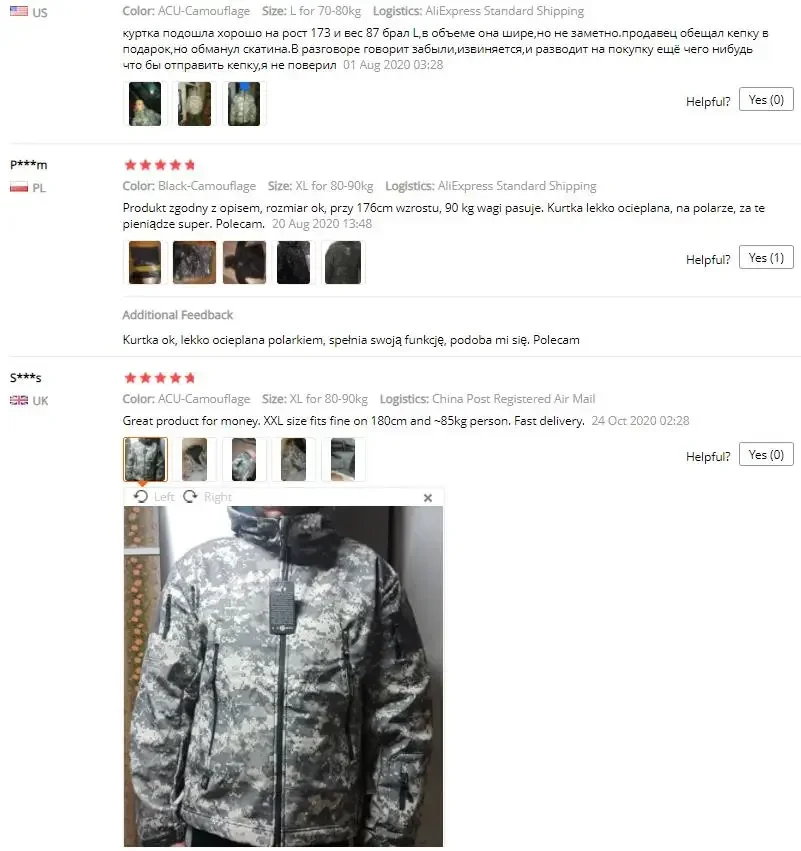Click the Poland flag icon
Viewport: 801px width, 851px height.
[19, 187]
